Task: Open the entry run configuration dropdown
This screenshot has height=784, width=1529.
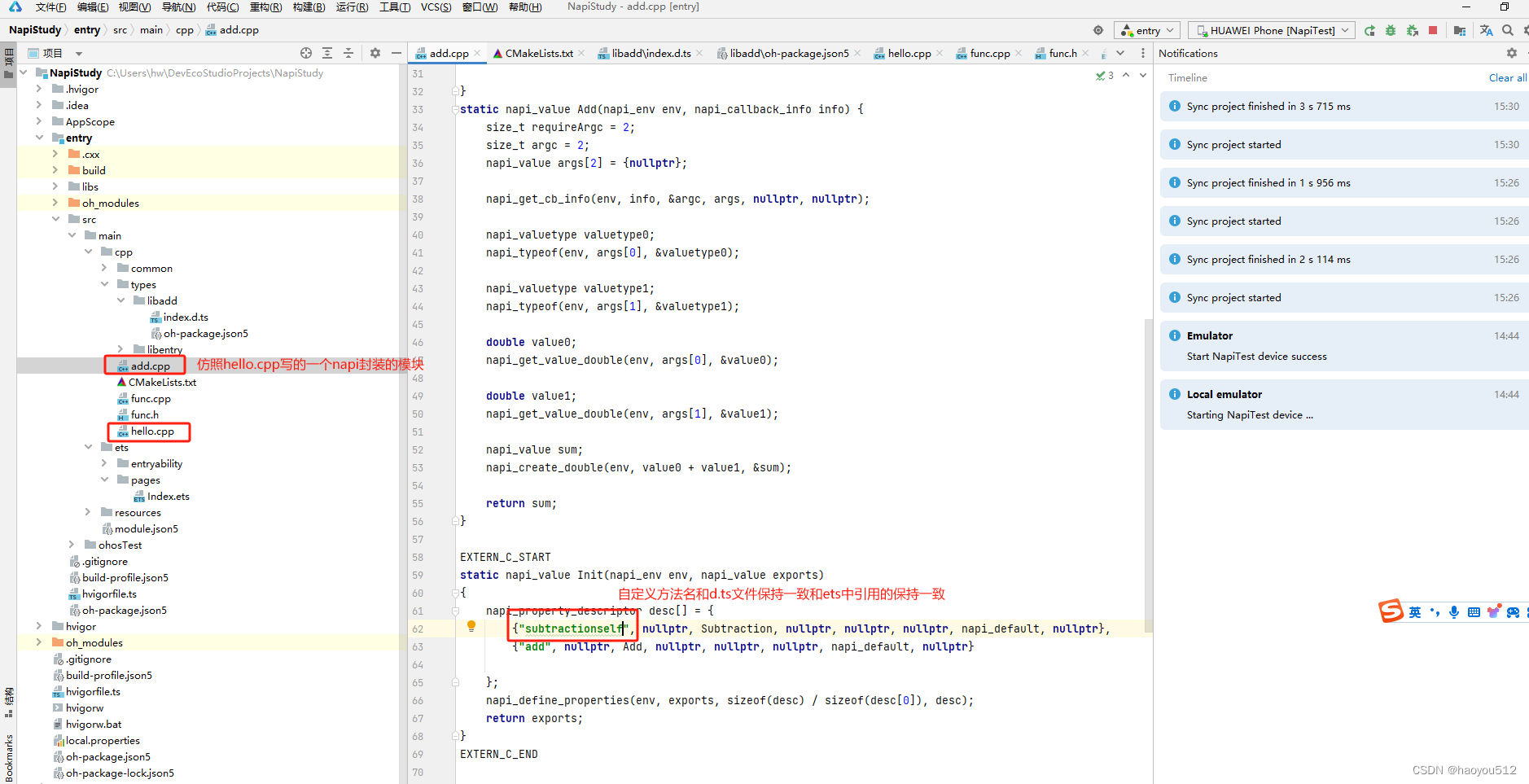Action: tap(1146, 30)
